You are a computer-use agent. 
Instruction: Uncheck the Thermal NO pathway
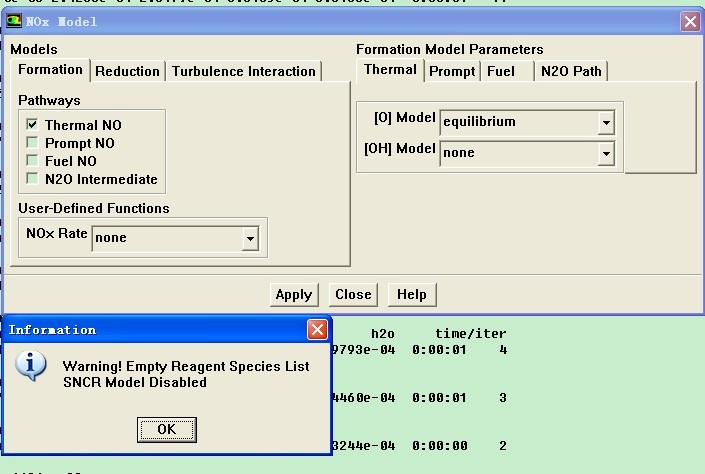[33, 125]
